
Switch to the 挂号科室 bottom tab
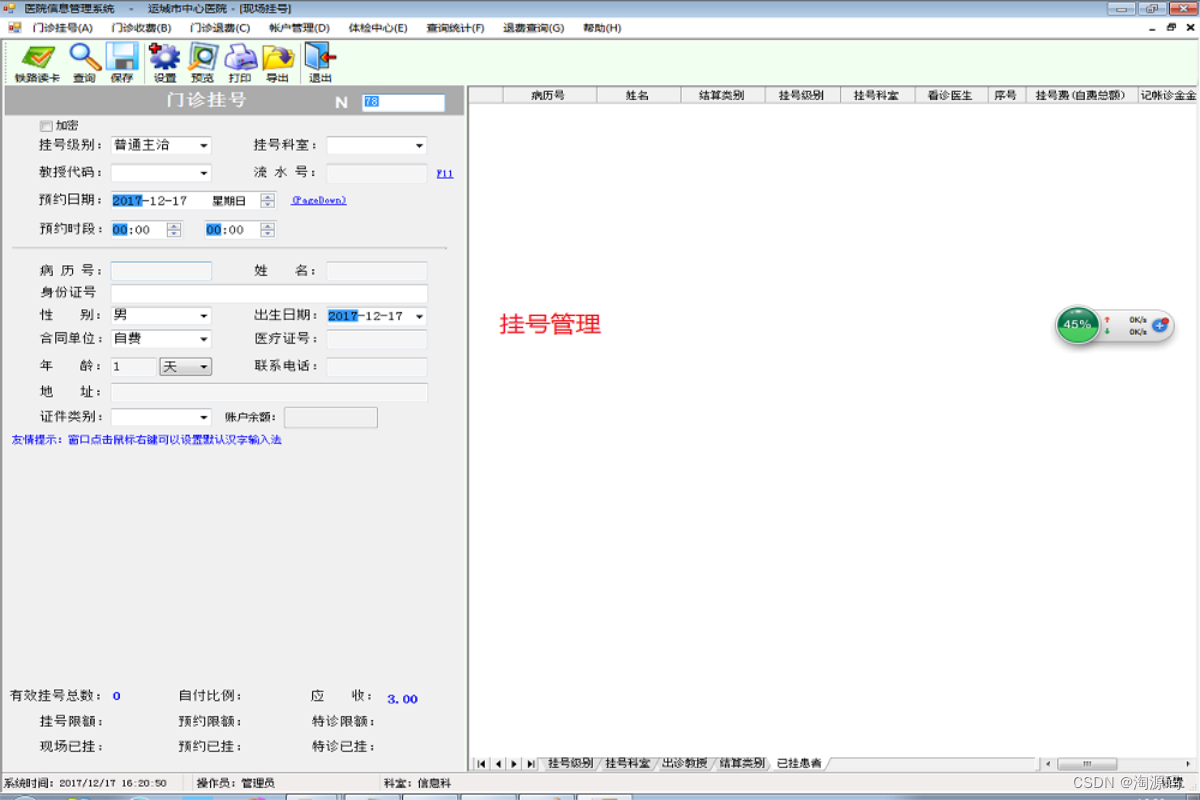click(x=628, y=763)
